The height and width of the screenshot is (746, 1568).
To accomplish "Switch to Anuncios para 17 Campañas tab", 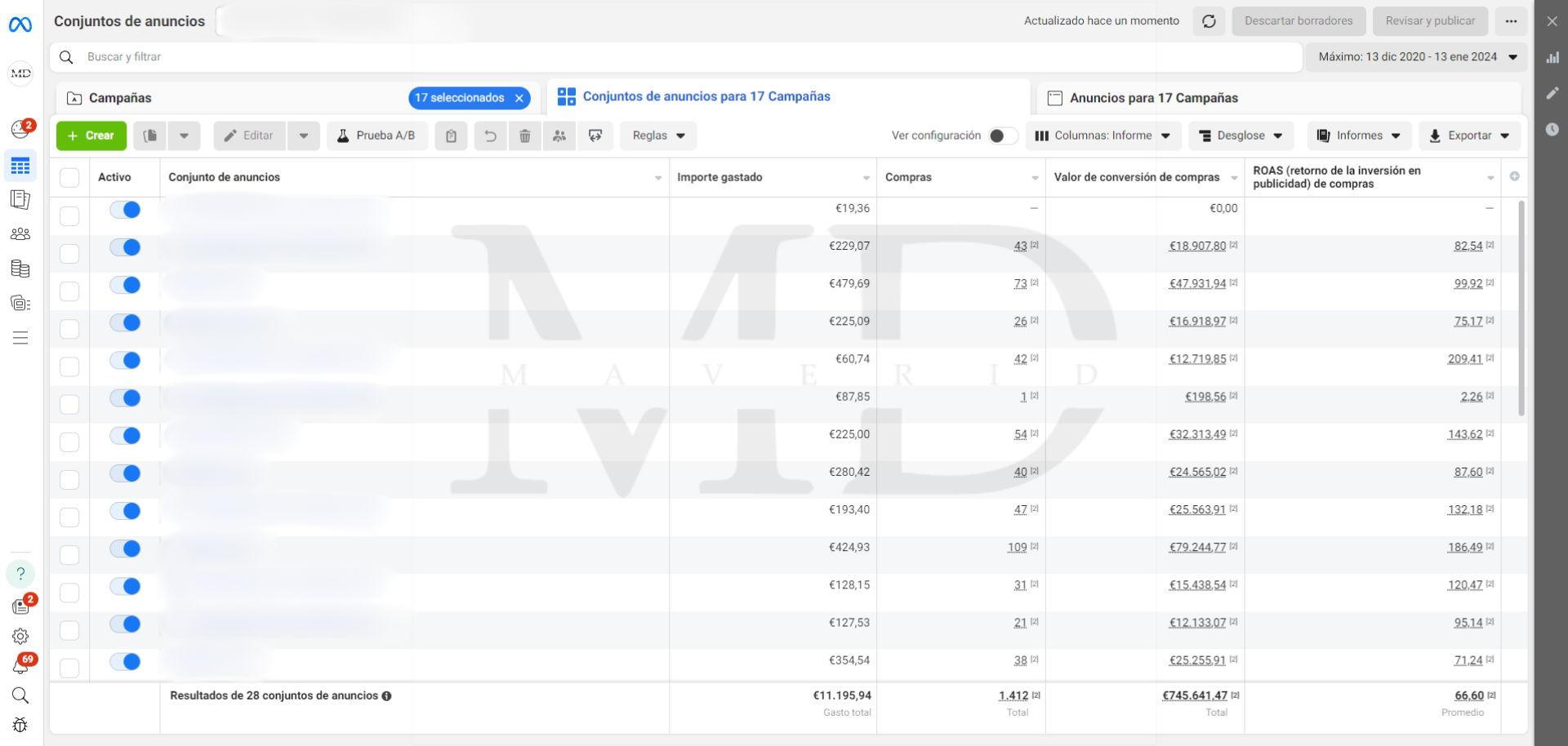I will coord(1153,98).
